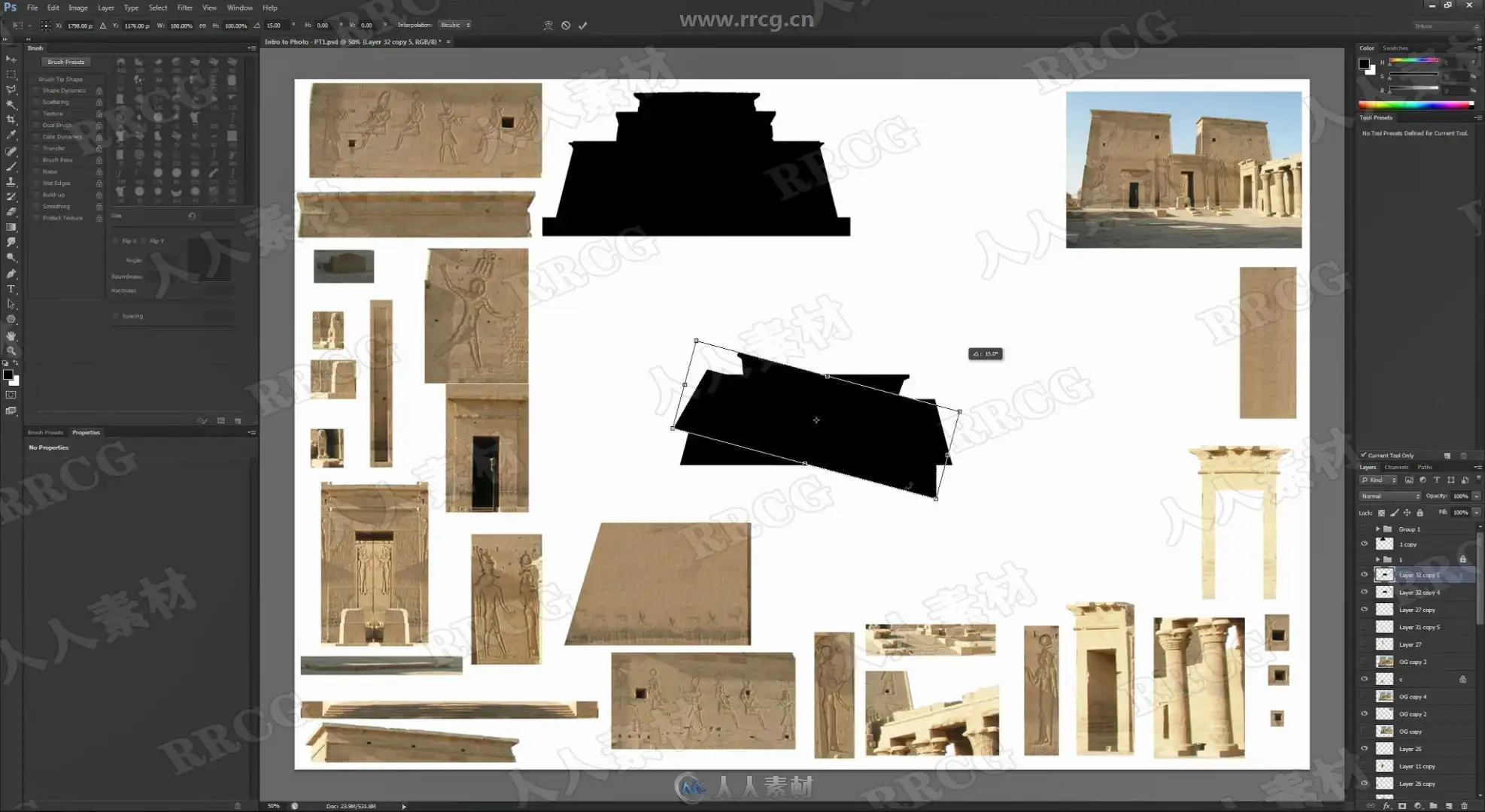Screen dimensions: 1485x812
Task: Open the Filter menu
Action: (x=184, y=8)
